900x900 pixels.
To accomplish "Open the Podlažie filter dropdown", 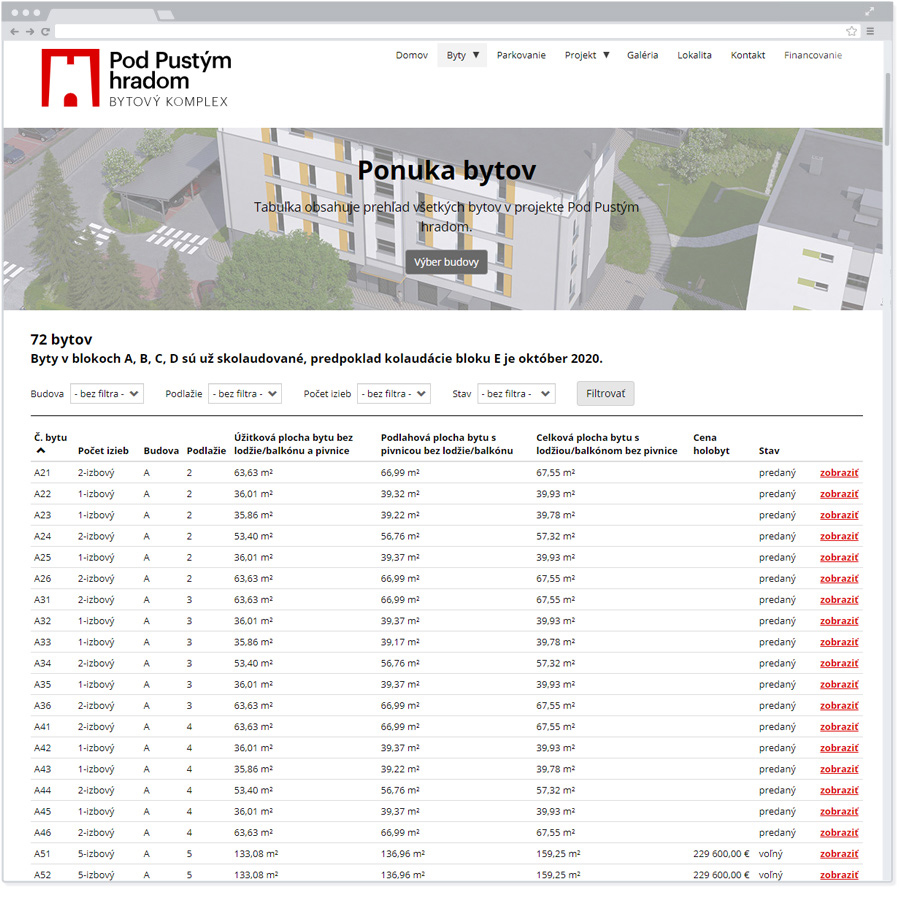I will (245, 394).
